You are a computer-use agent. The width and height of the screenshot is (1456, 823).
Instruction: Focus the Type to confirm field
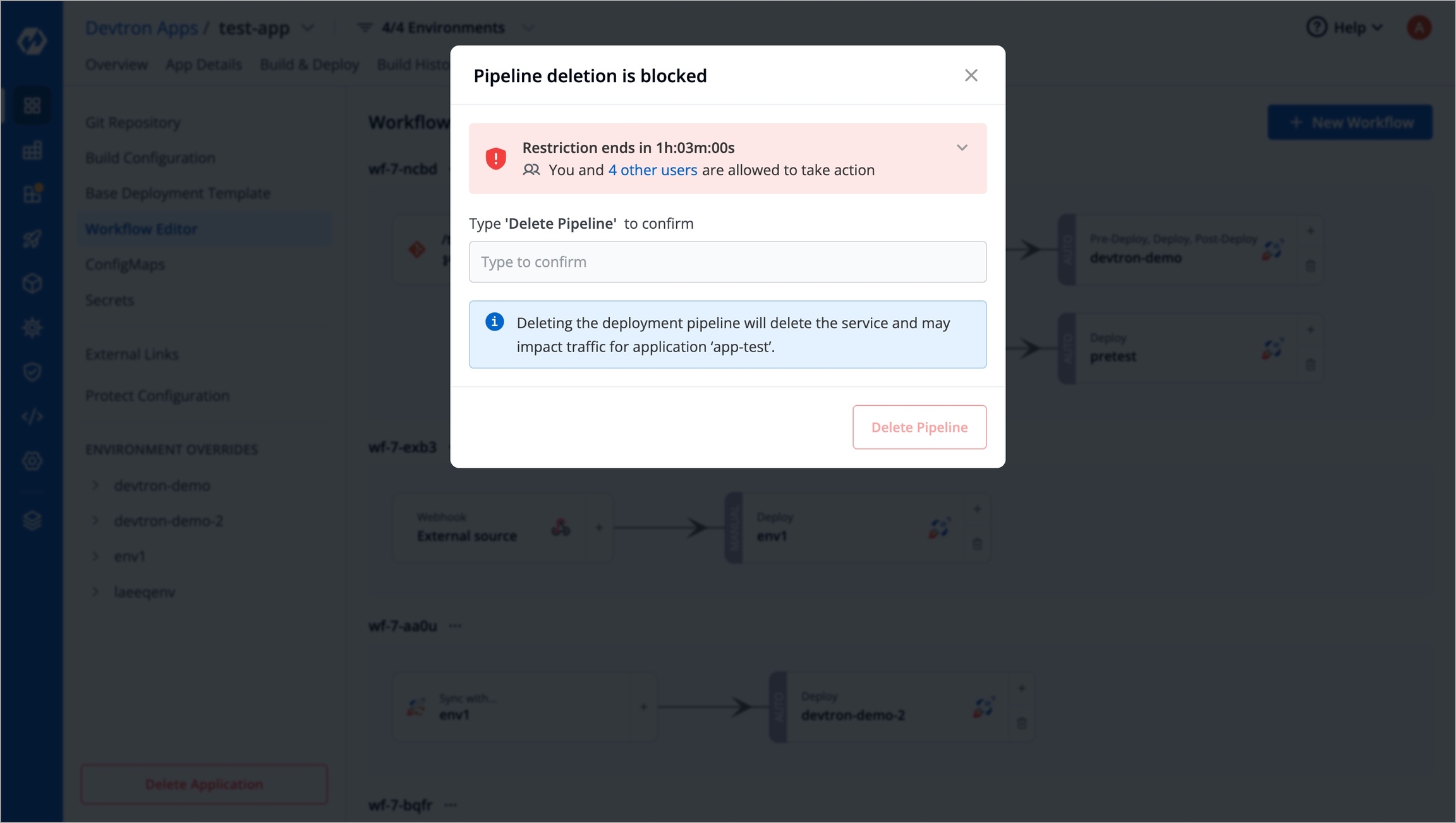click(x=727, y=262)
